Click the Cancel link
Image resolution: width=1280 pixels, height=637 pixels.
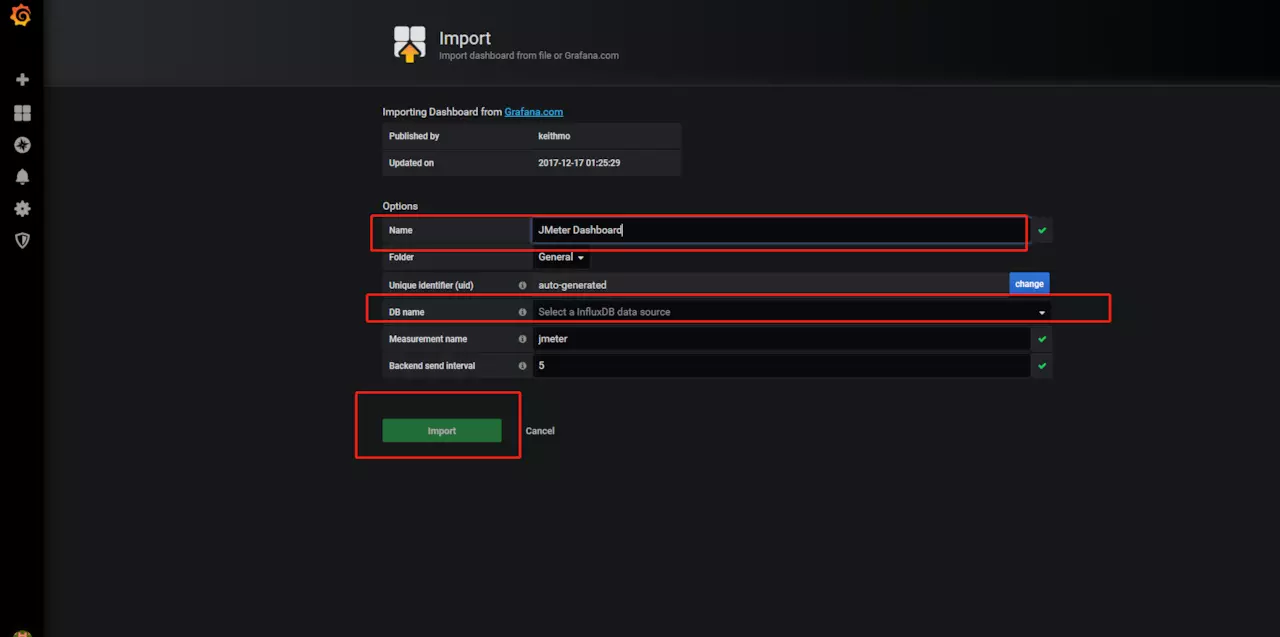(540, 431)
